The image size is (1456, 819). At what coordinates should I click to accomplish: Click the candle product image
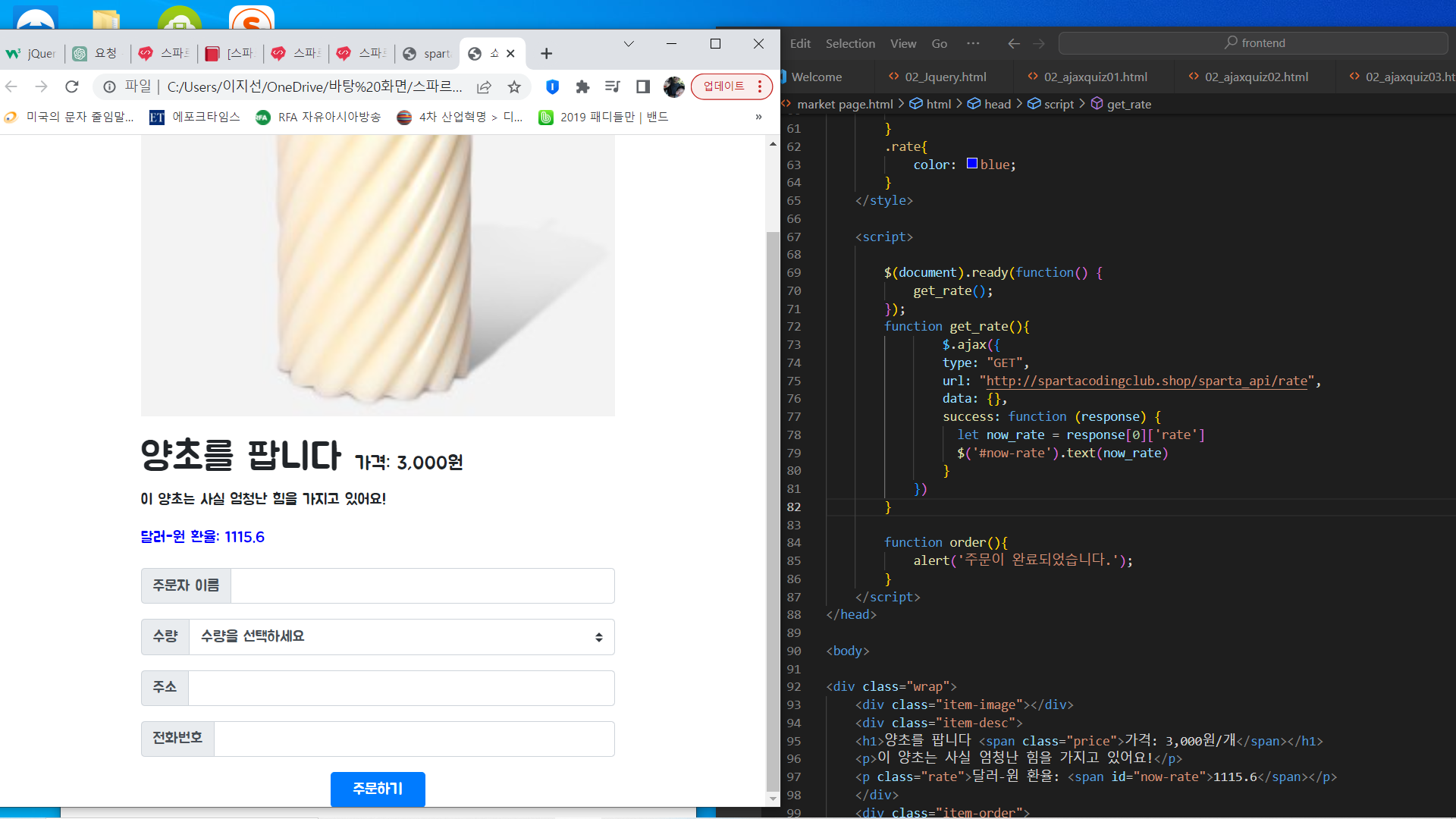378,275
